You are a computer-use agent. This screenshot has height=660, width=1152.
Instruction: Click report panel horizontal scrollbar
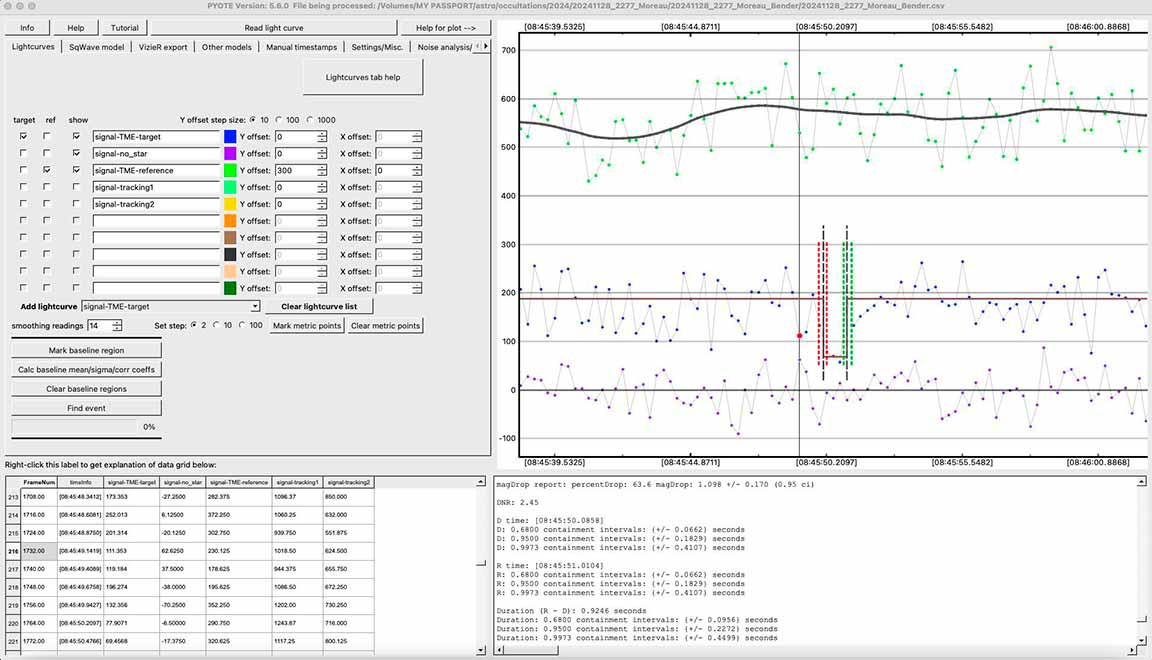tap(815, 650)
